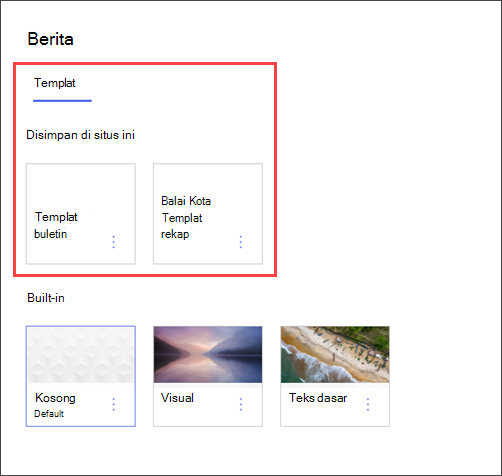Click the Default label under Kosong
The image size is (502, 476).
[x=49, y=414]
